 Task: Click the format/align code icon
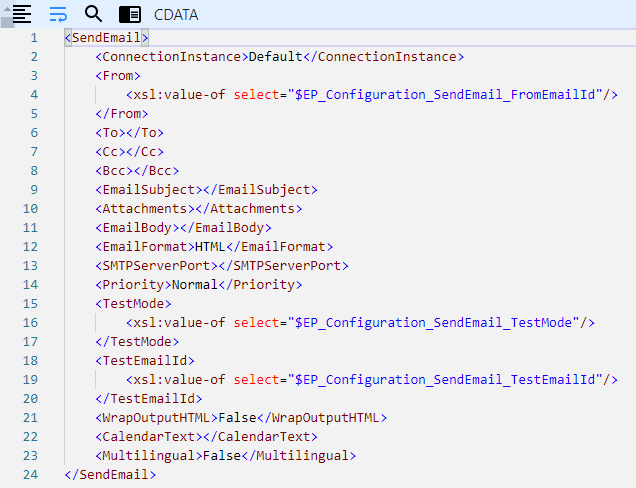pos(21,14)
